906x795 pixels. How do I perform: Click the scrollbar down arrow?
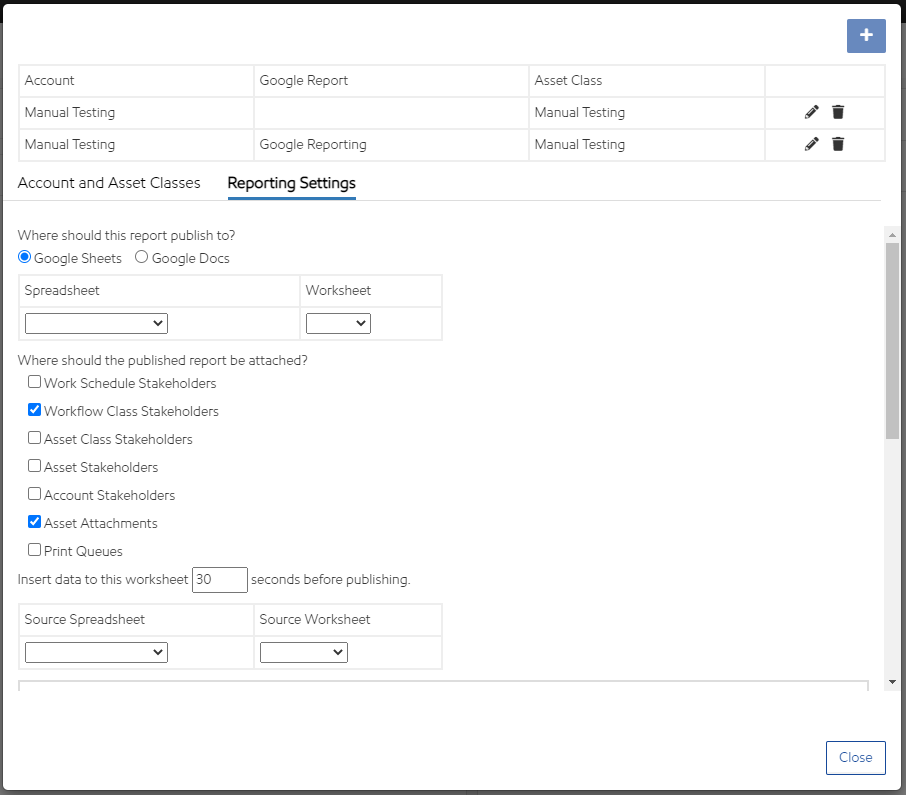(x=892, y=682)
